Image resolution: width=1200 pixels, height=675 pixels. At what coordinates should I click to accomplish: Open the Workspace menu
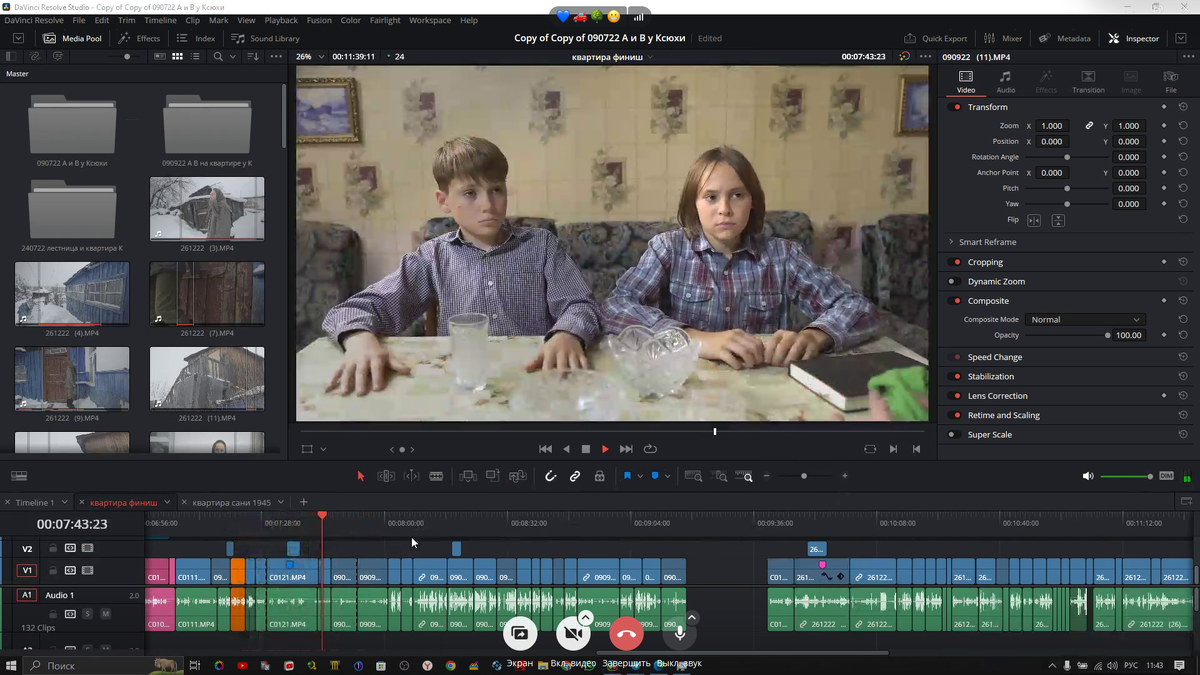(430, 20)
